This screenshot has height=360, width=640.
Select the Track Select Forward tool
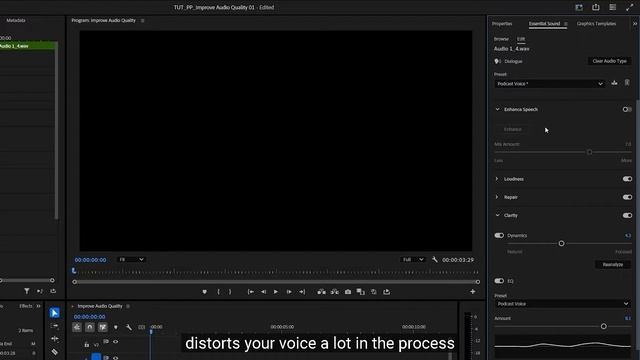pyautogui.click(x=54, y=326)
